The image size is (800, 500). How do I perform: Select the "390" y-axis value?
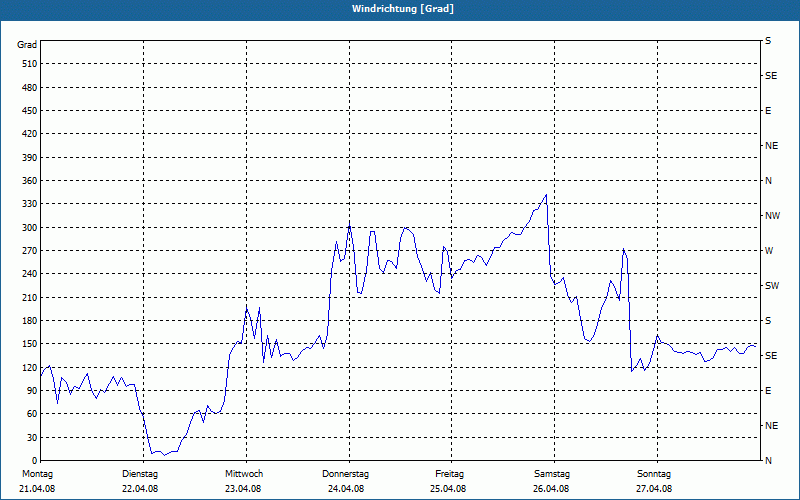point(30,158)
